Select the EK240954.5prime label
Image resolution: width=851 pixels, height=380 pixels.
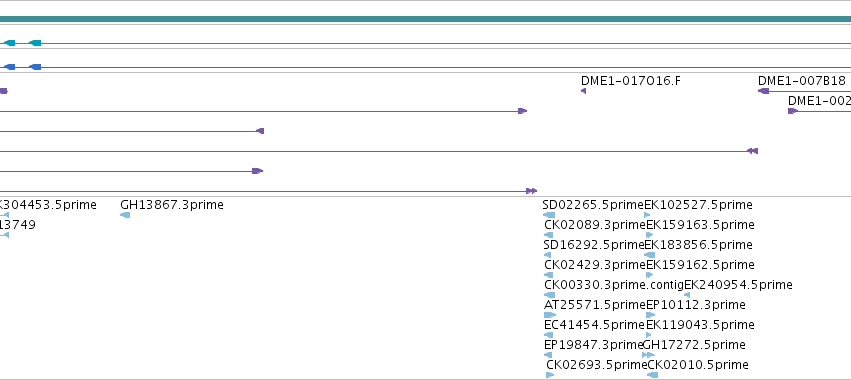point(738,285)
